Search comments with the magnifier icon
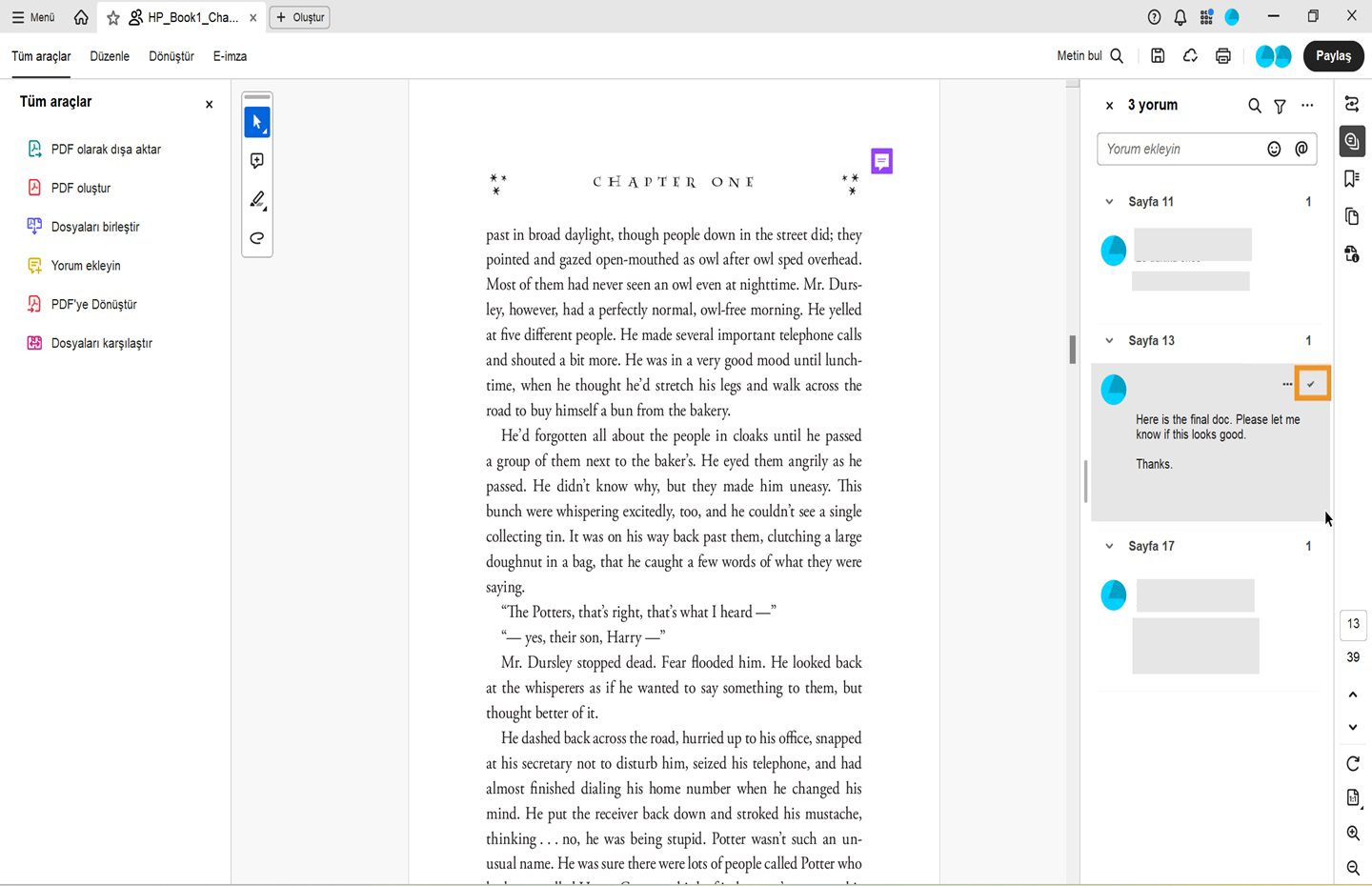 [1255, 106]
